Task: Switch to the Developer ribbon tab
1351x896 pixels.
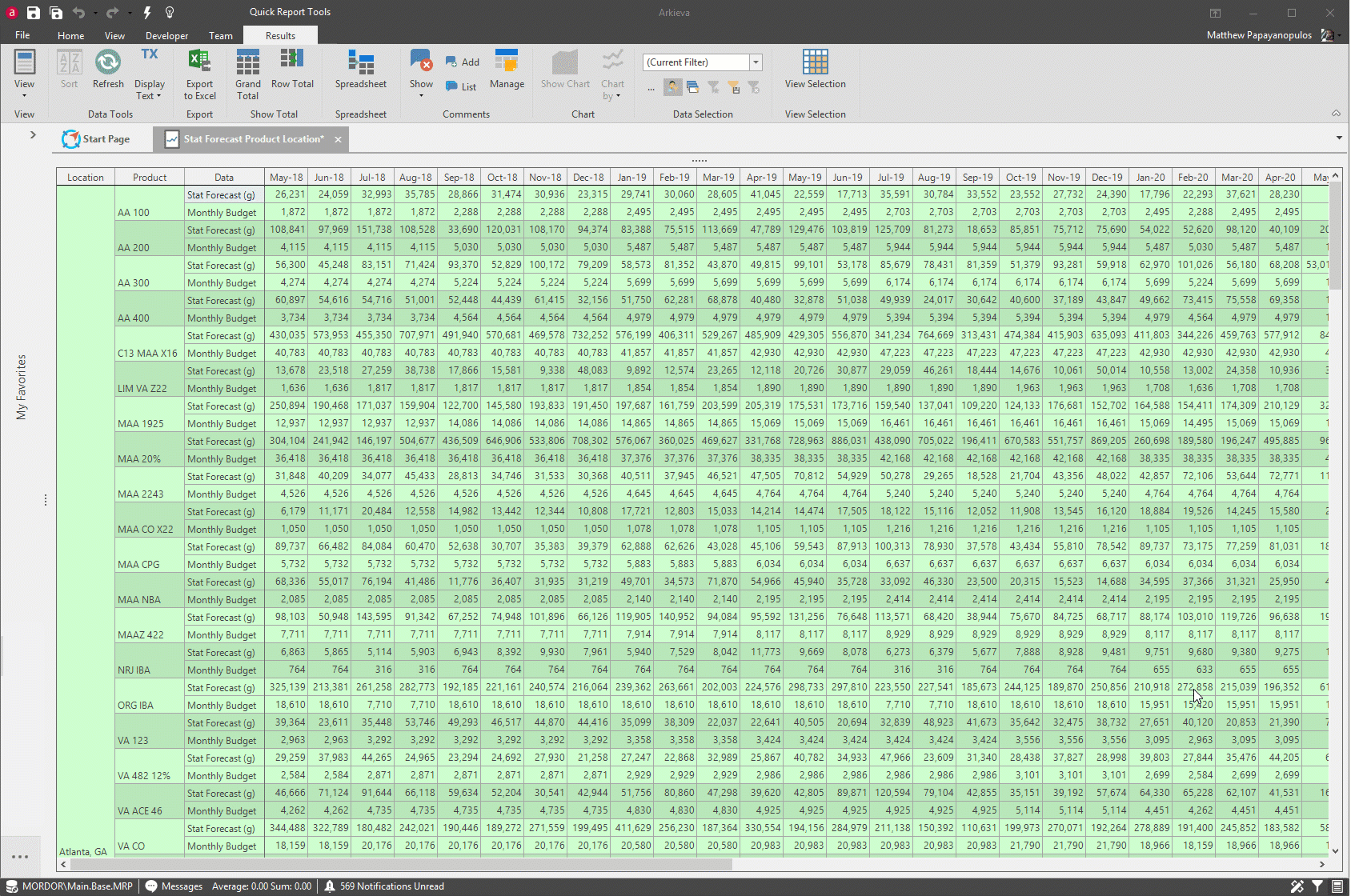Action: point(166,35)
